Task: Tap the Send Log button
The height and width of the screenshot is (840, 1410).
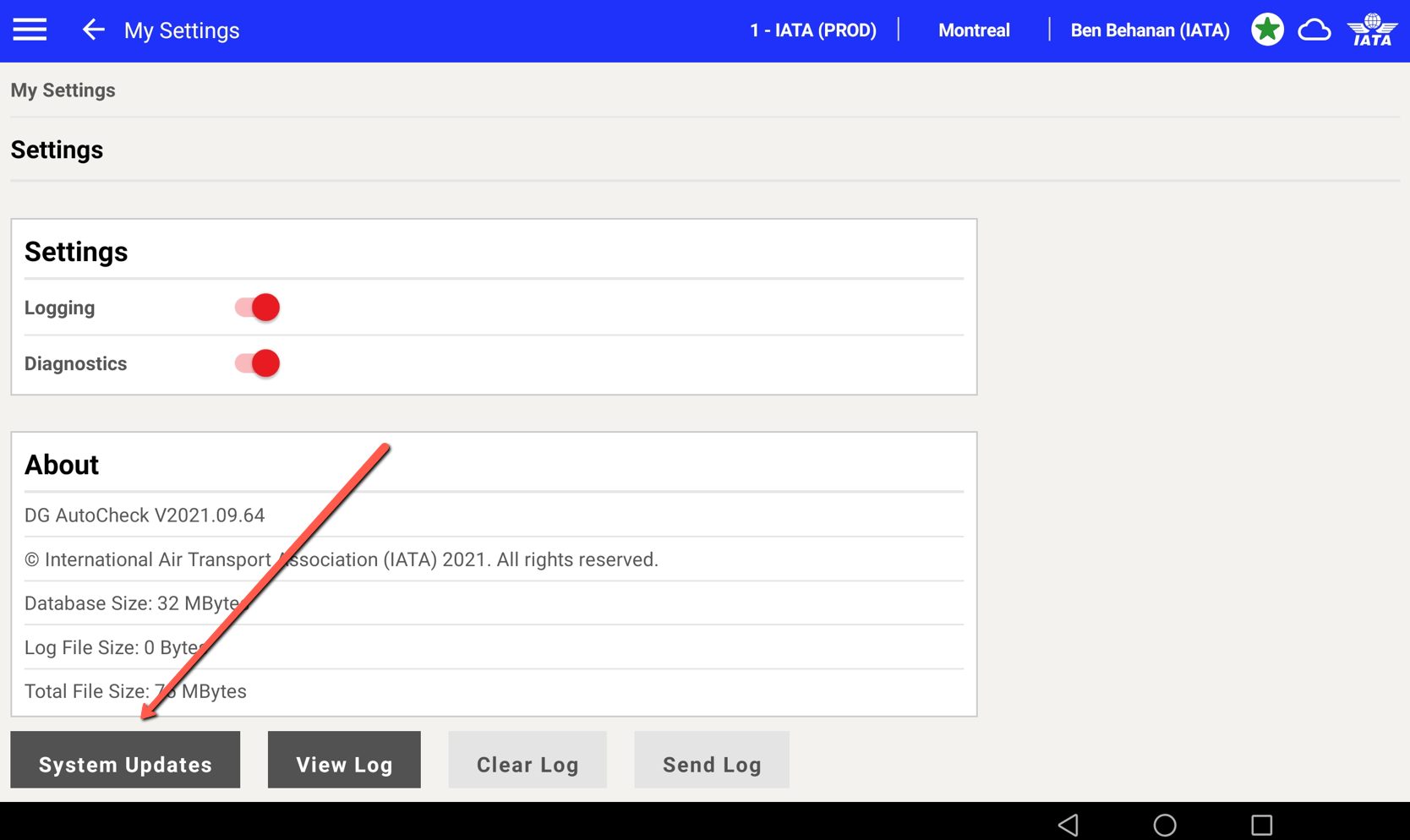Action: click(712, 760)
